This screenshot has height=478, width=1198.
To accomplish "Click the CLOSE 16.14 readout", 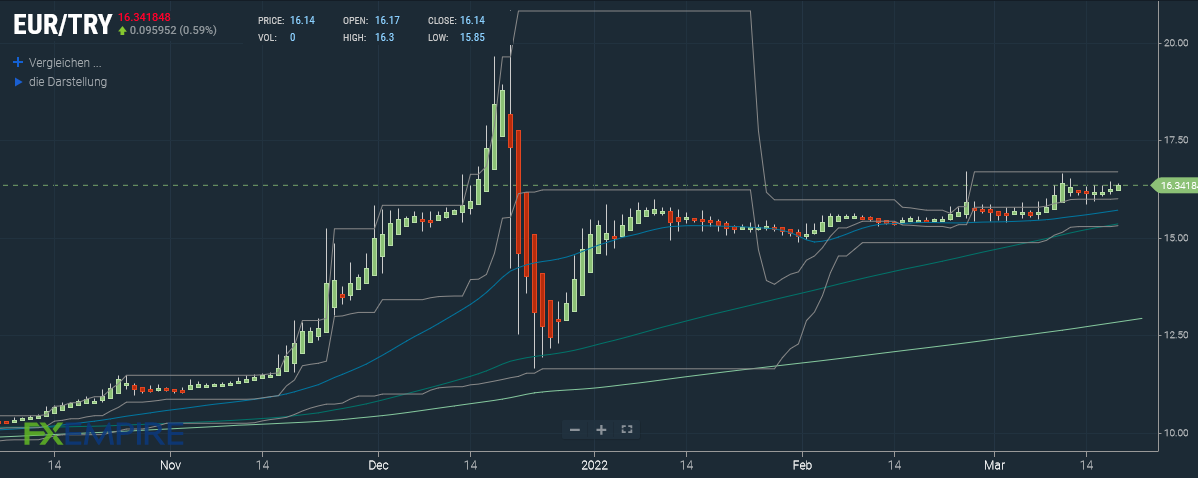I will 456,21.
